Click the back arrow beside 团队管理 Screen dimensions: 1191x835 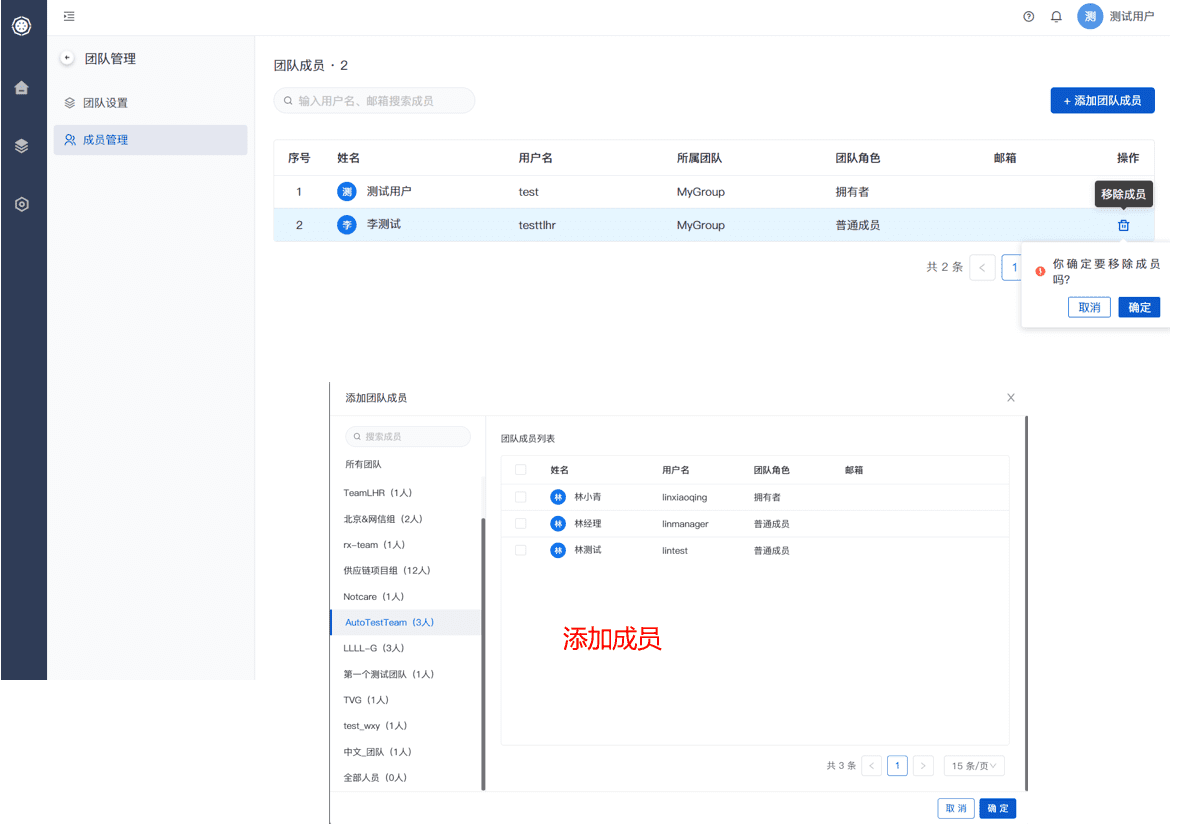pyautogui.click(x=67, y=58)
